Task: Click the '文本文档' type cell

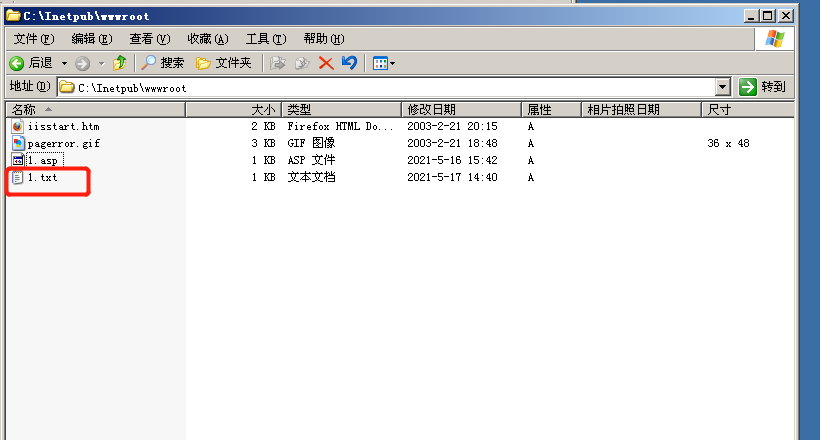Action: pos(311,177)
